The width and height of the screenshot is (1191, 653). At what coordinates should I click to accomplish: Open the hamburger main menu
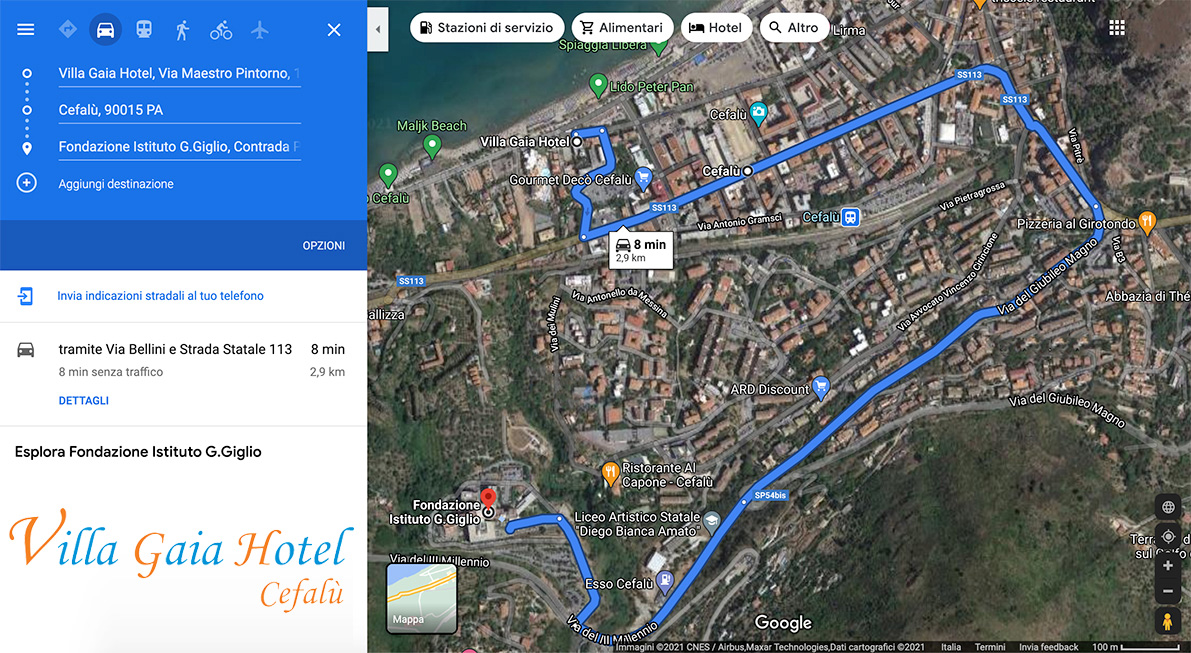(26, 30)
